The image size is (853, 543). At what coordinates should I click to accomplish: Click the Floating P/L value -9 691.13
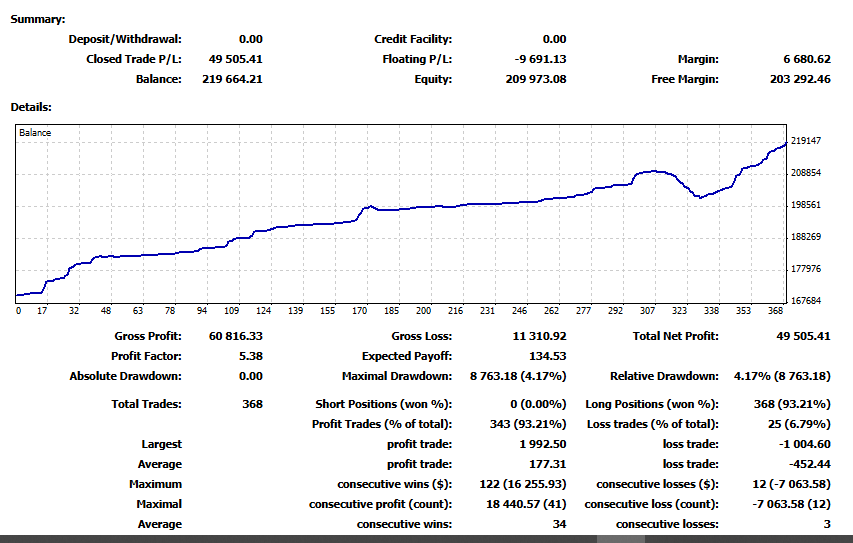pyautogui.click(x=540, y=59)
